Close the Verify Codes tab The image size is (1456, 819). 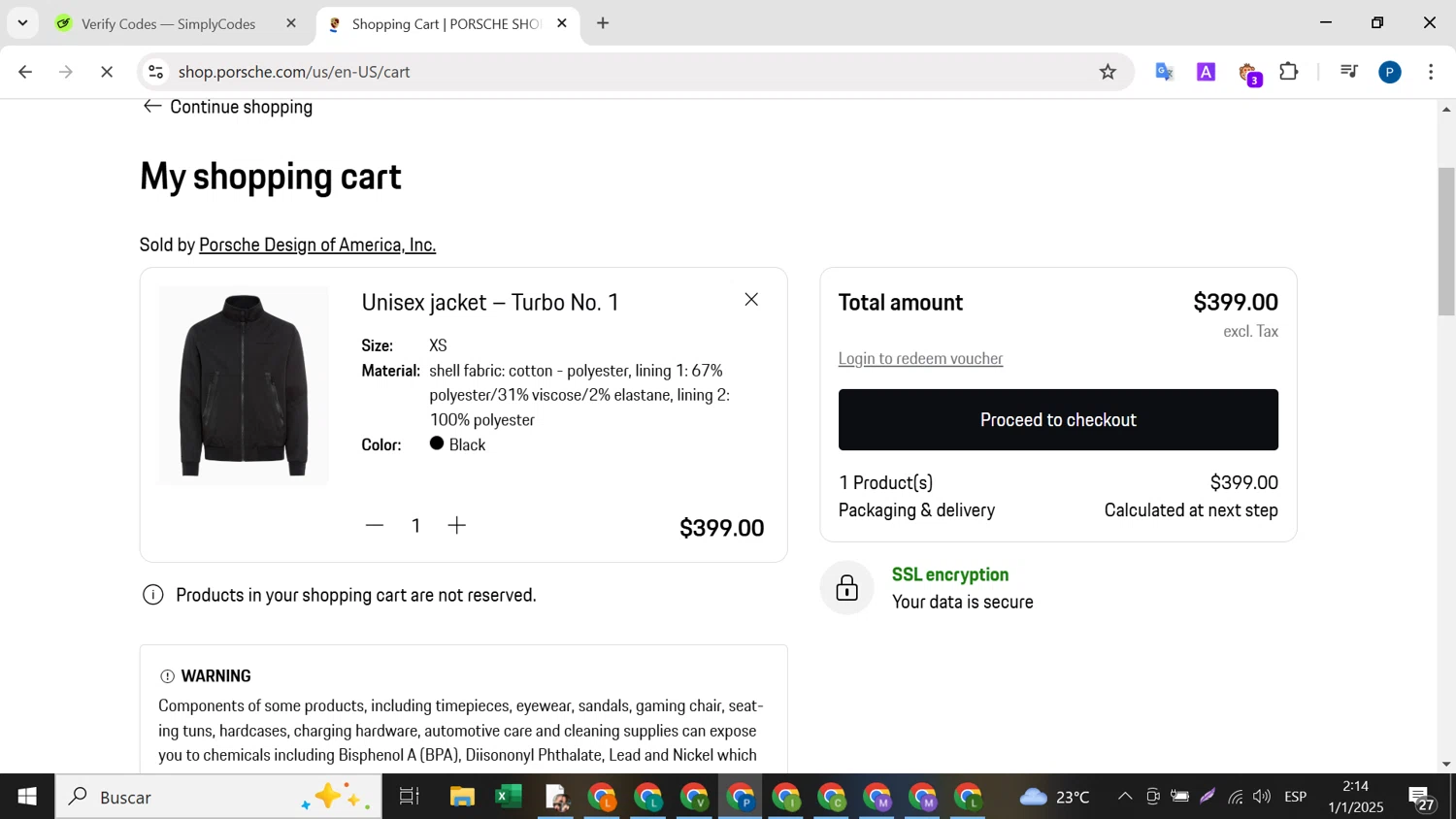coord(291,23)
